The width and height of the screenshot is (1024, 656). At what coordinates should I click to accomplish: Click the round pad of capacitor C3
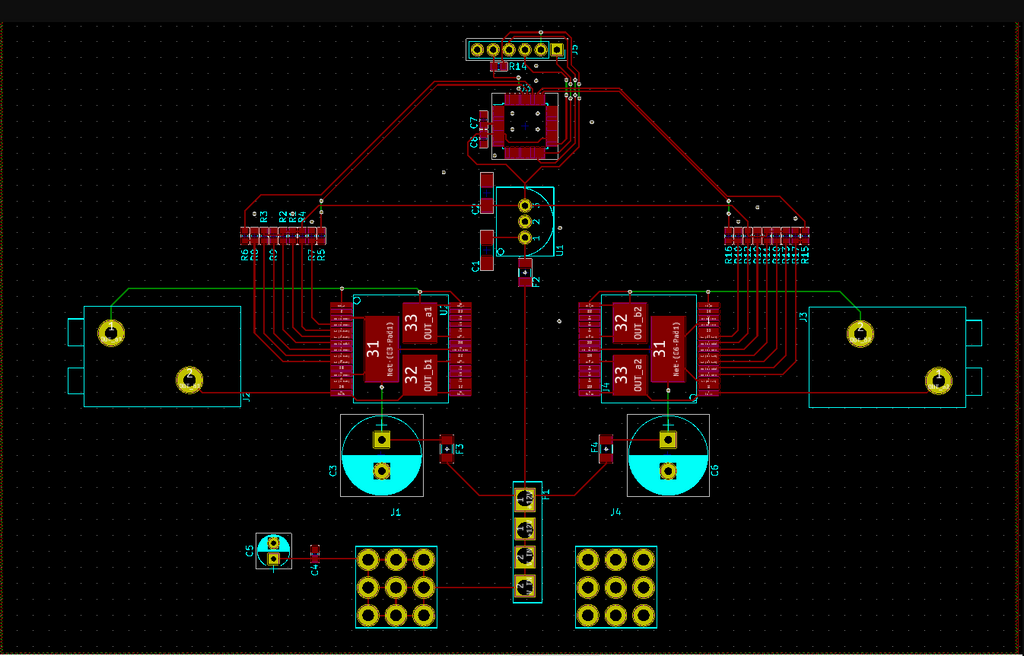pyautogui.click(x=381, y=470)
